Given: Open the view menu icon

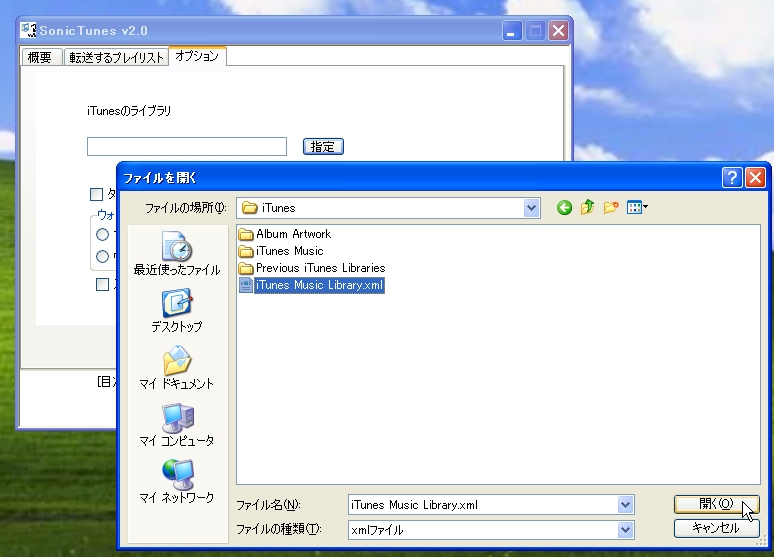Looking at the screenshot, I should [x=637, y=207].
